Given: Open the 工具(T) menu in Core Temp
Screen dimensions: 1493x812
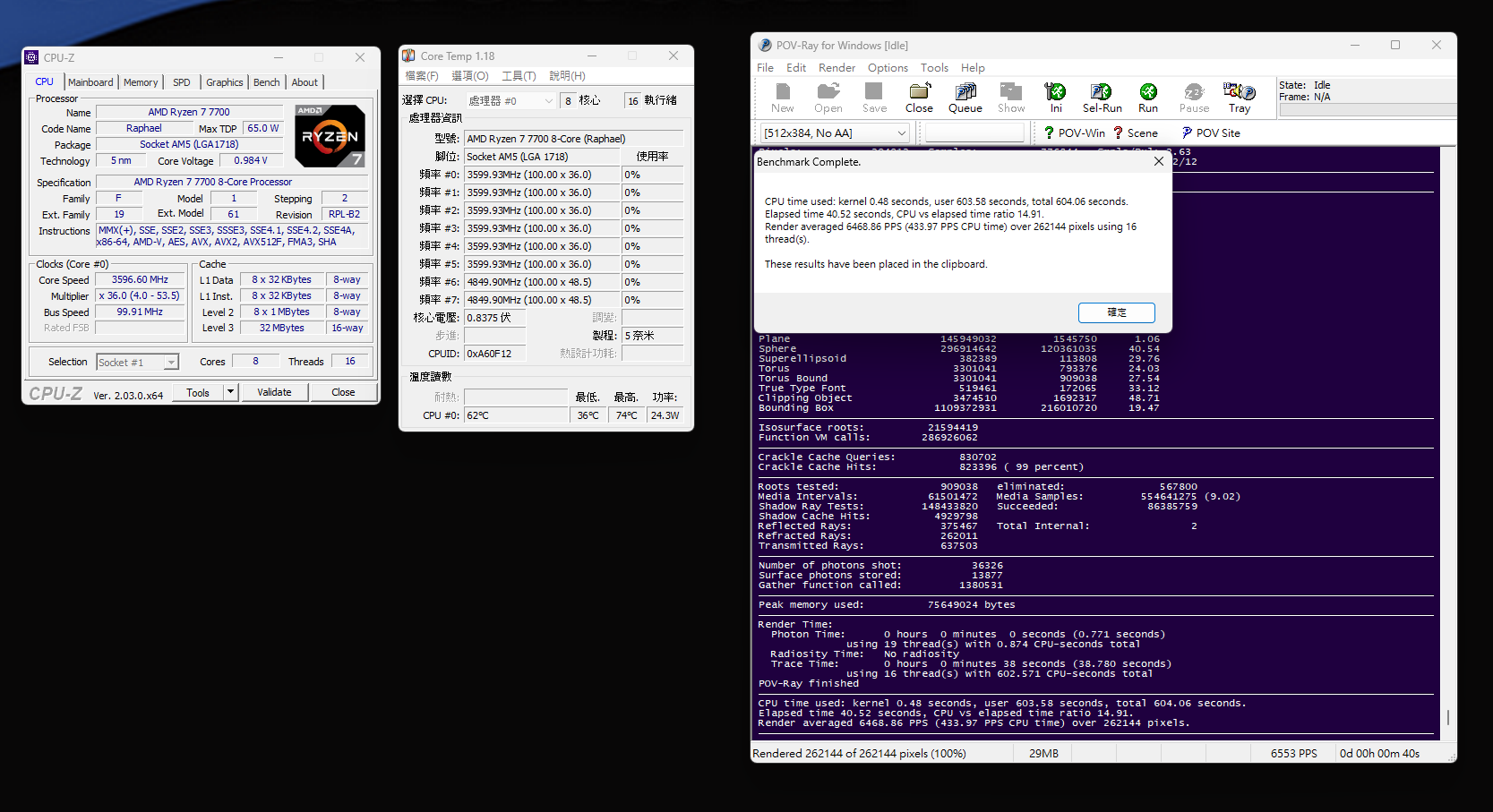Looking at the screenshot, I should pyautogui.click(x=519, y=76).
